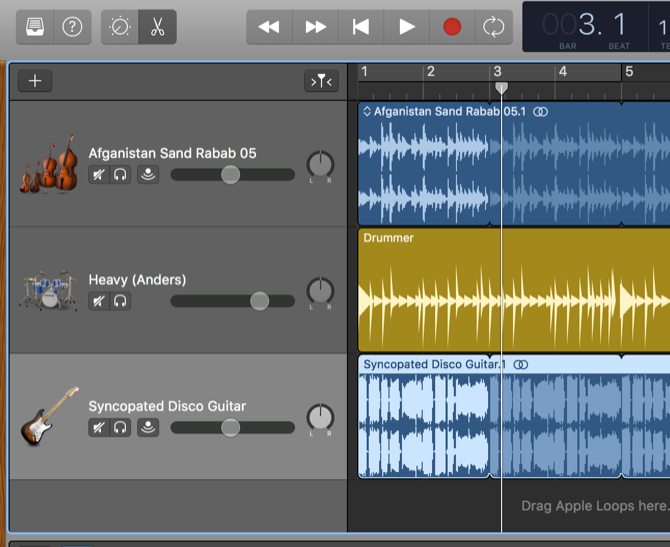Go to beginning of the project
This screenshot has height=547, width=670.
click(x=361, y=27)
